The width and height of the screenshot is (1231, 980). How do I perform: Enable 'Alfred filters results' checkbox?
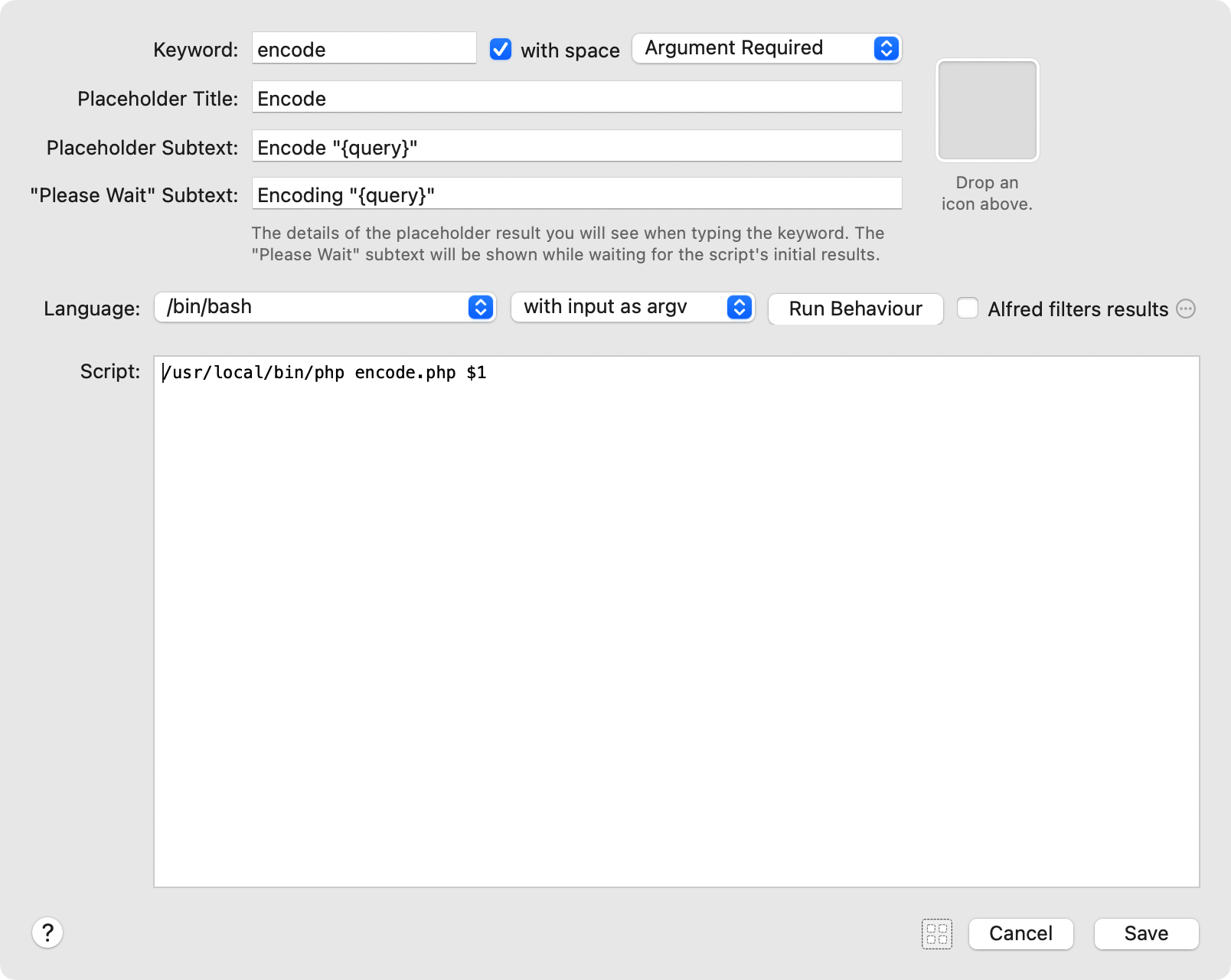tap(968, 308)
